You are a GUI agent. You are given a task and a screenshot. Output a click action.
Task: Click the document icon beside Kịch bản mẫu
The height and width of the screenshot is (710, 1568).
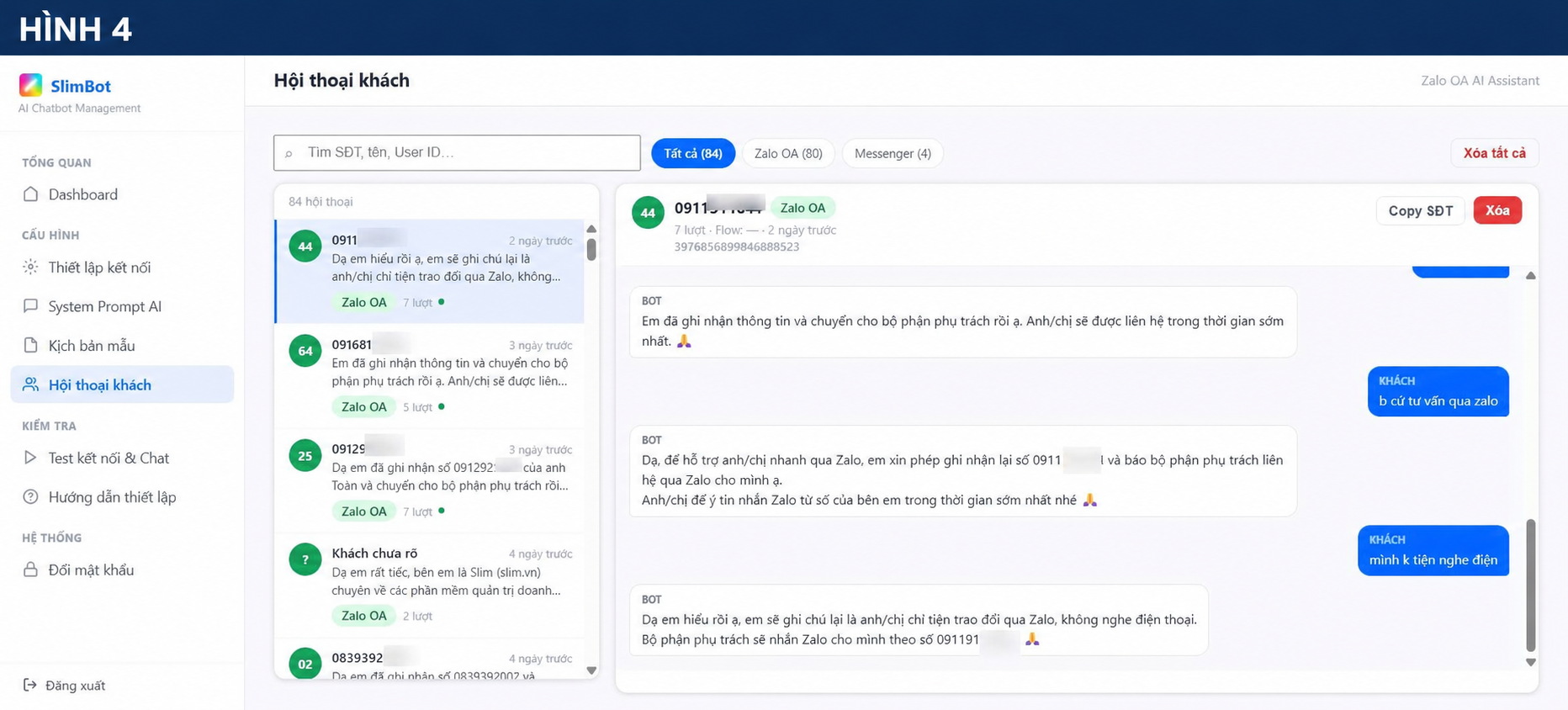point(30,346)
